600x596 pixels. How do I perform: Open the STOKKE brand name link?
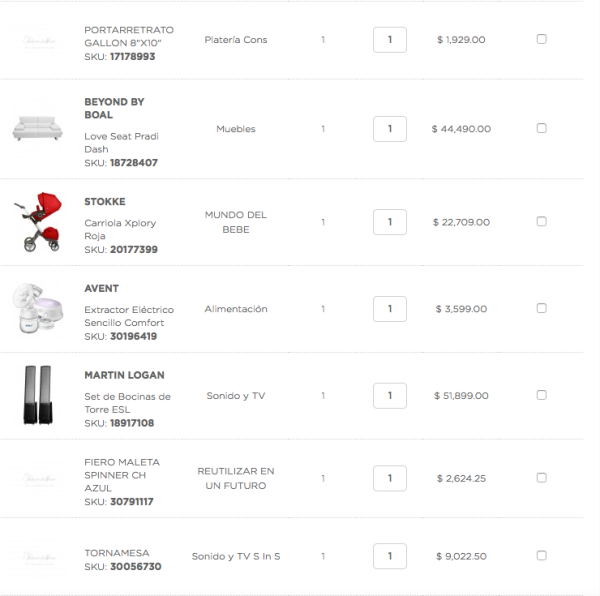click(105, 202)
